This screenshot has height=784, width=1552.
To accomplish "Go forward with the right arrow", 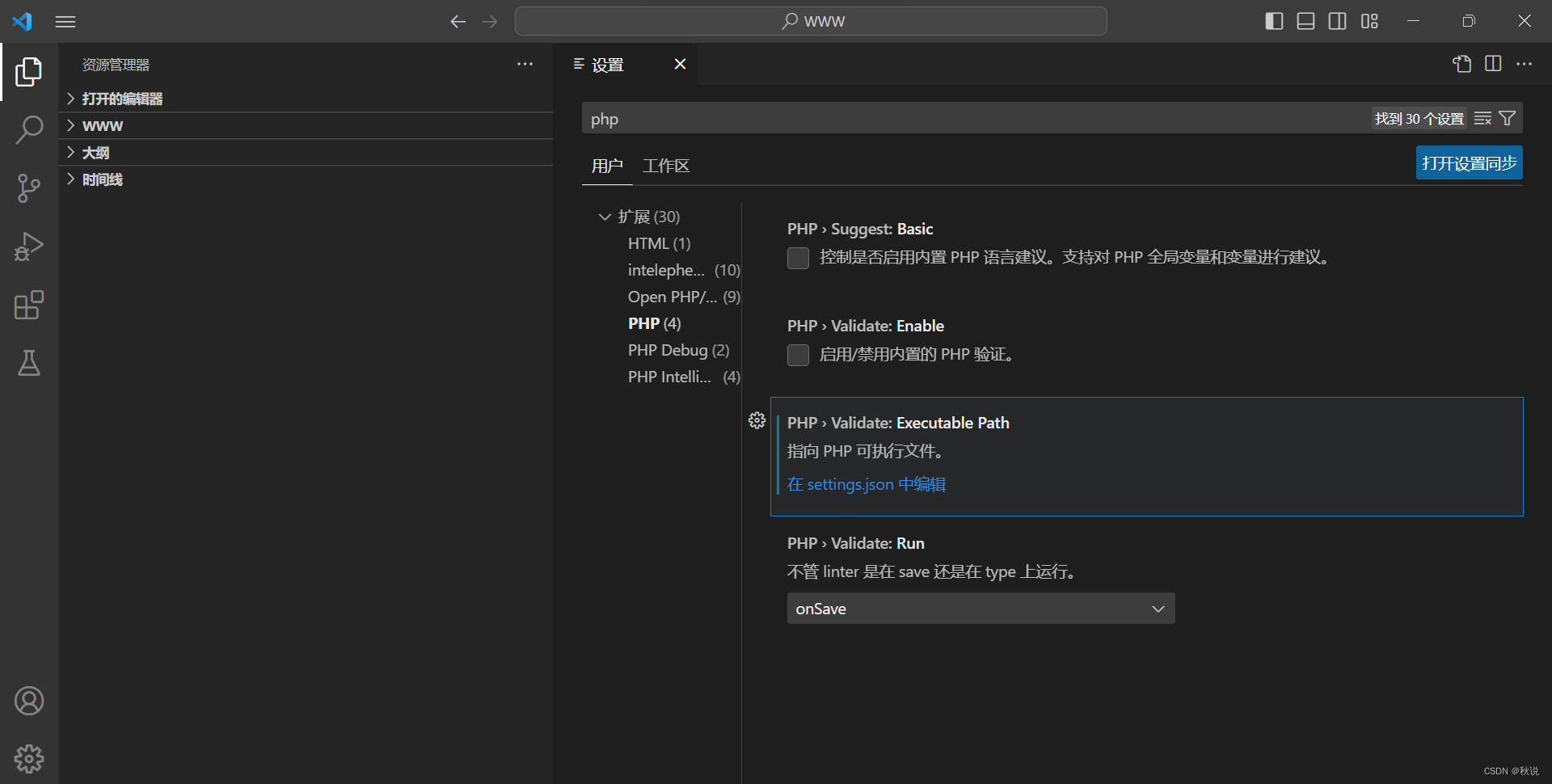I will [x=490, y=22].
